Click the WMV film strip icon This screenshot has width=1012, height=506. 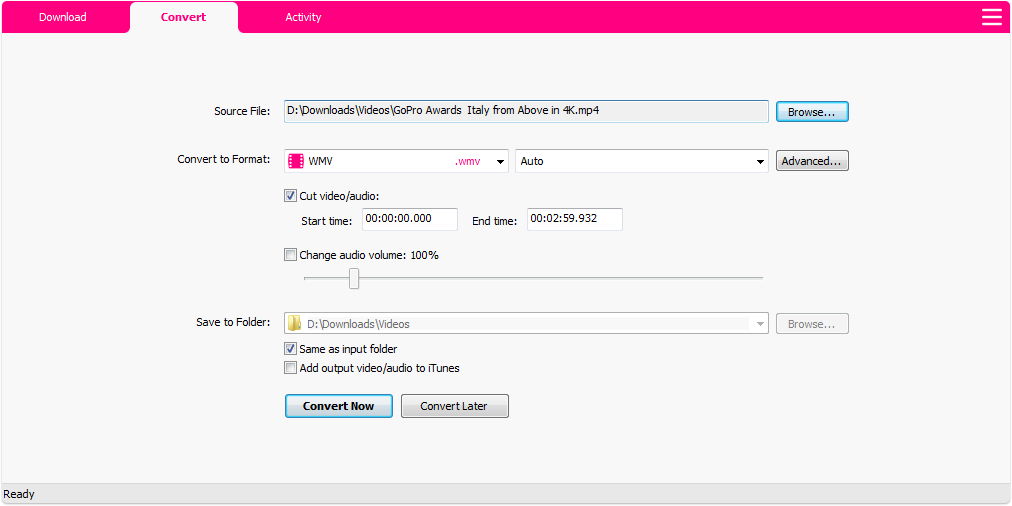[x=295, y=161]
